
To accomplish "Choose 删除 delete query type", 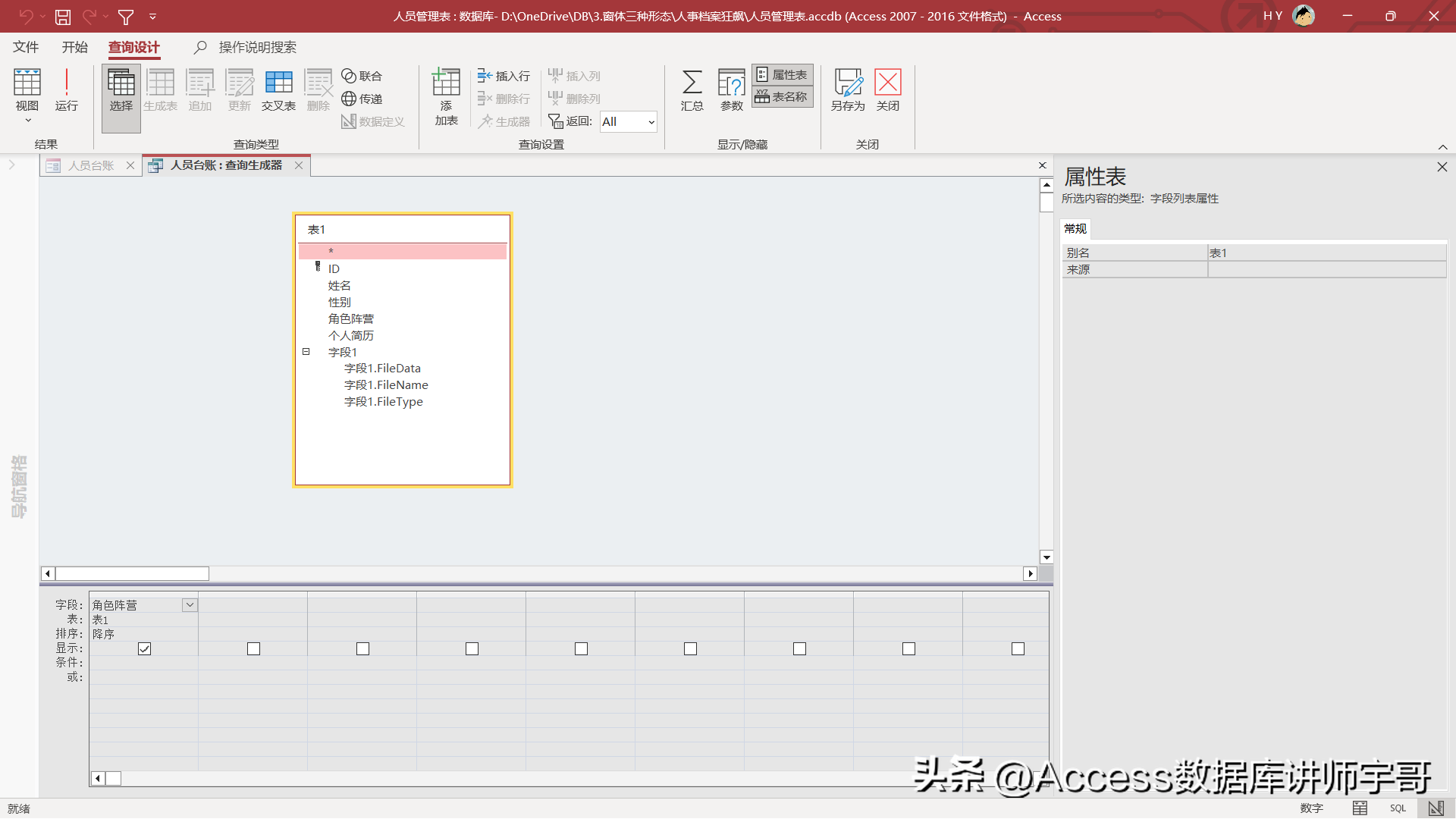I will pyautogui.click(x=318, y=89).
